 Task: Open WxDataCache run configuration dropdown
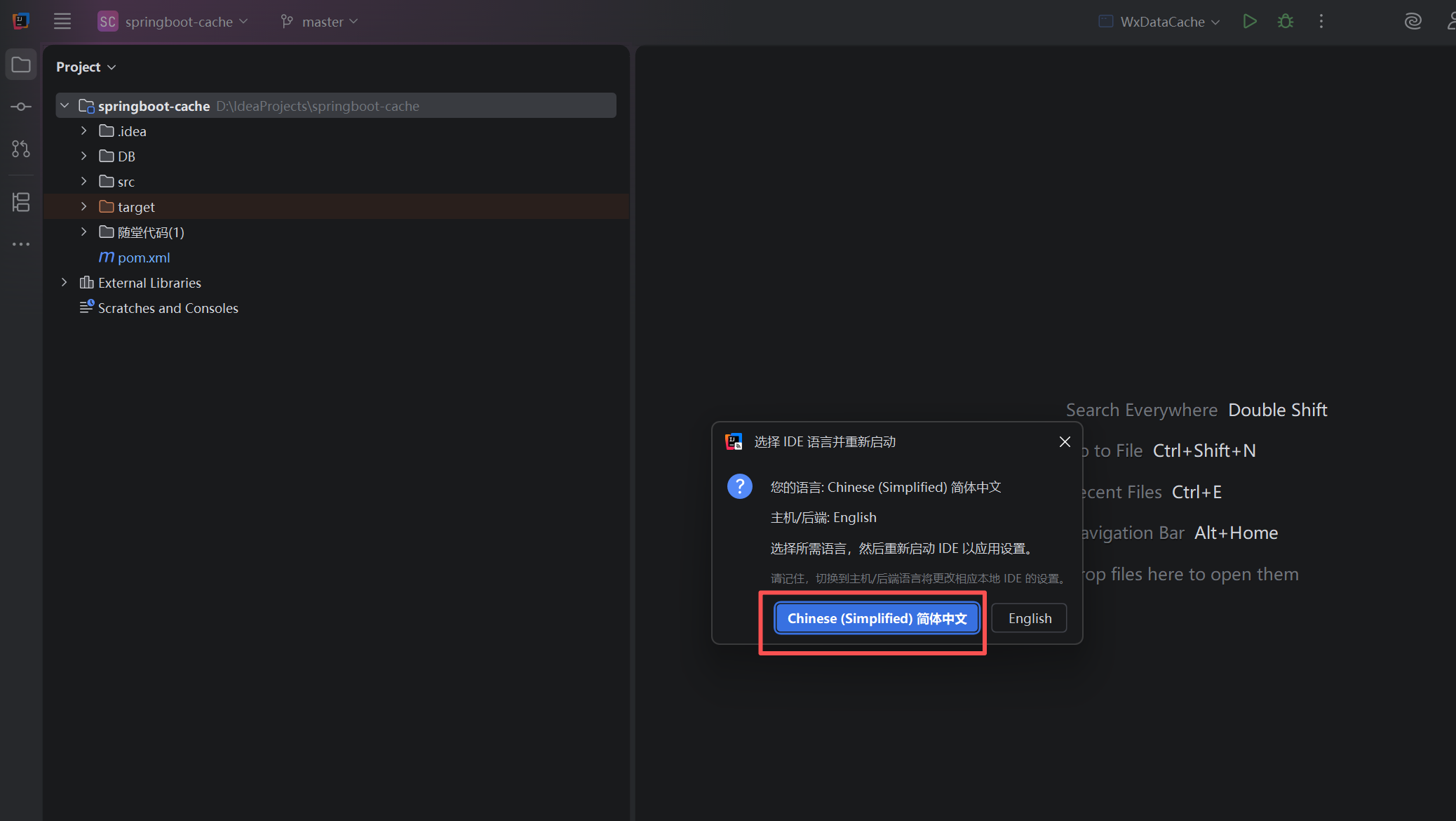point(1160,22)
